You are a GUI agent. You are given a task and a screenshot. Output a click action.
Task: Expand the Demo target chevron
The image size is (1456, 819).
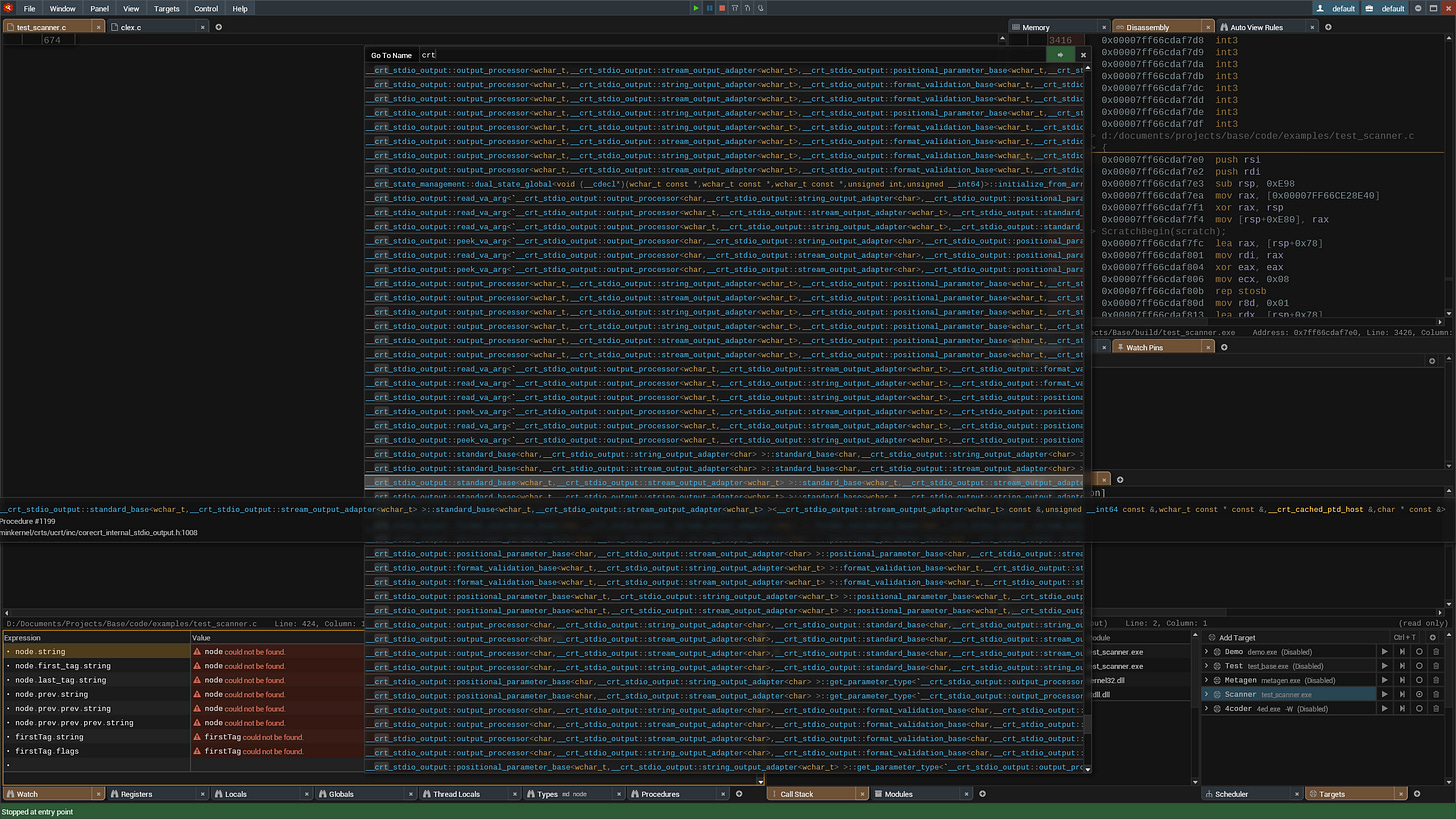click(x=1206, y=652)
